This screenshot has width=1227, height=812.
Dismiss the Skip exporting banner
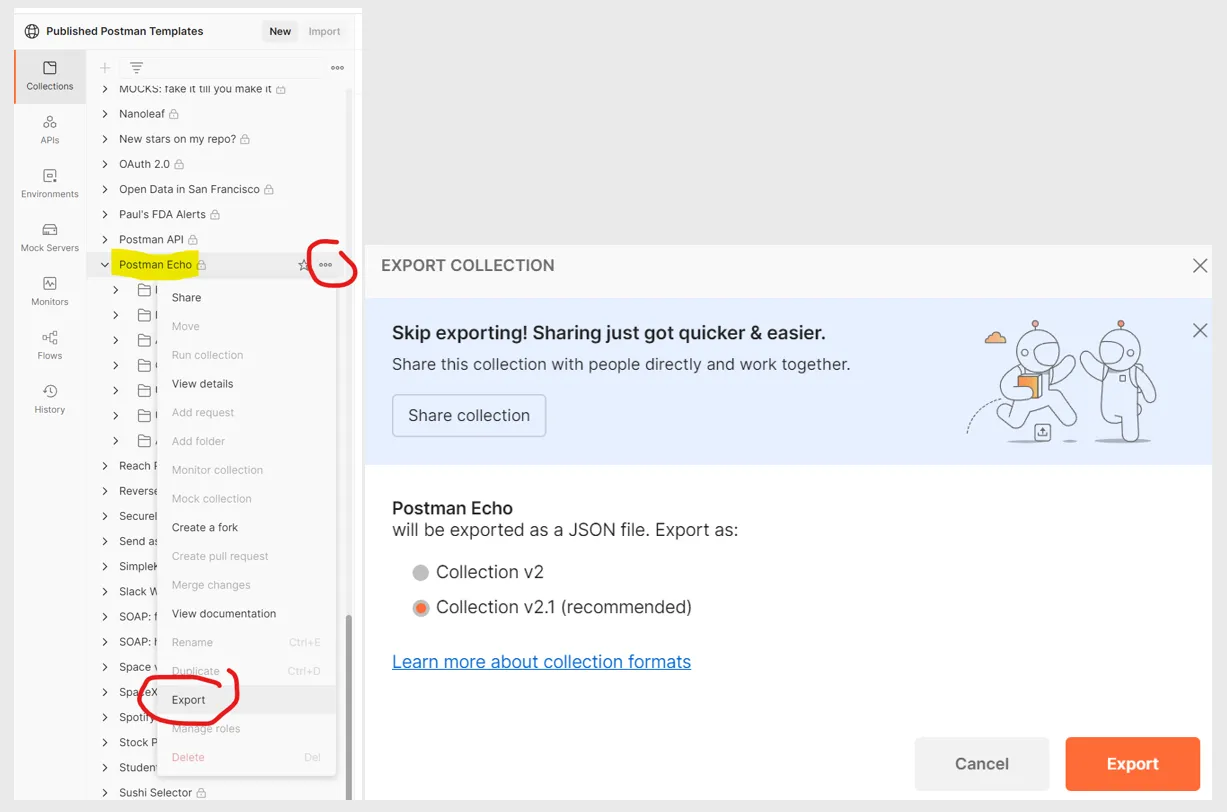1200,331
